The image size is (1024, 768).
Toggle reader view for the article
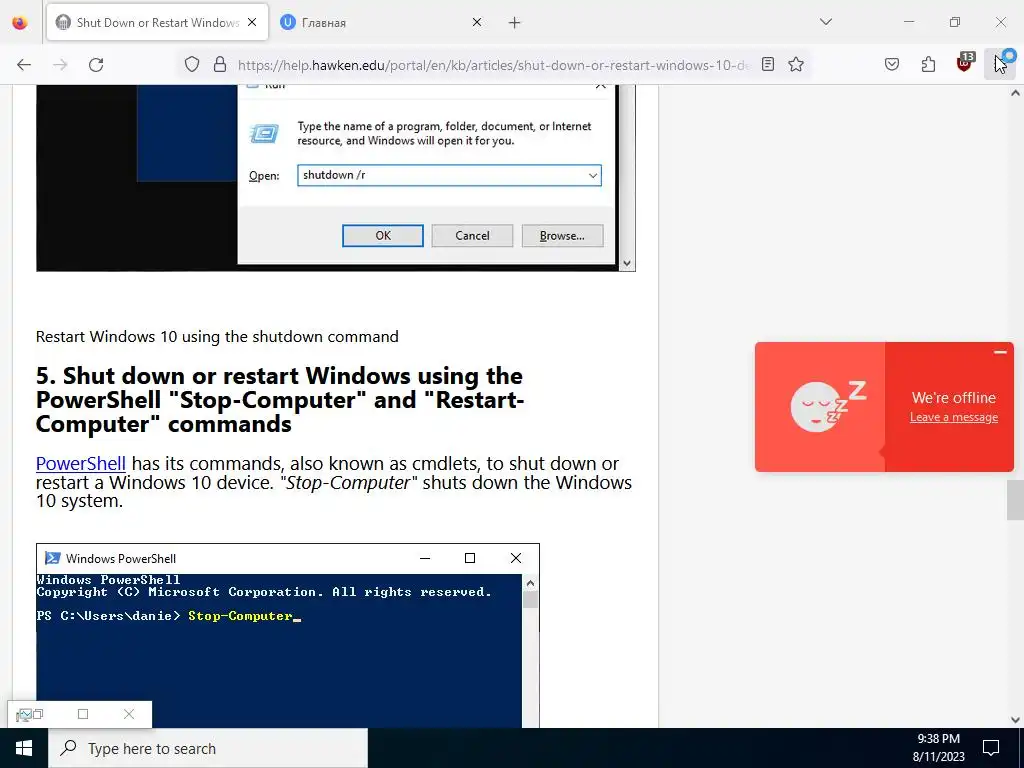click(768, 65)
